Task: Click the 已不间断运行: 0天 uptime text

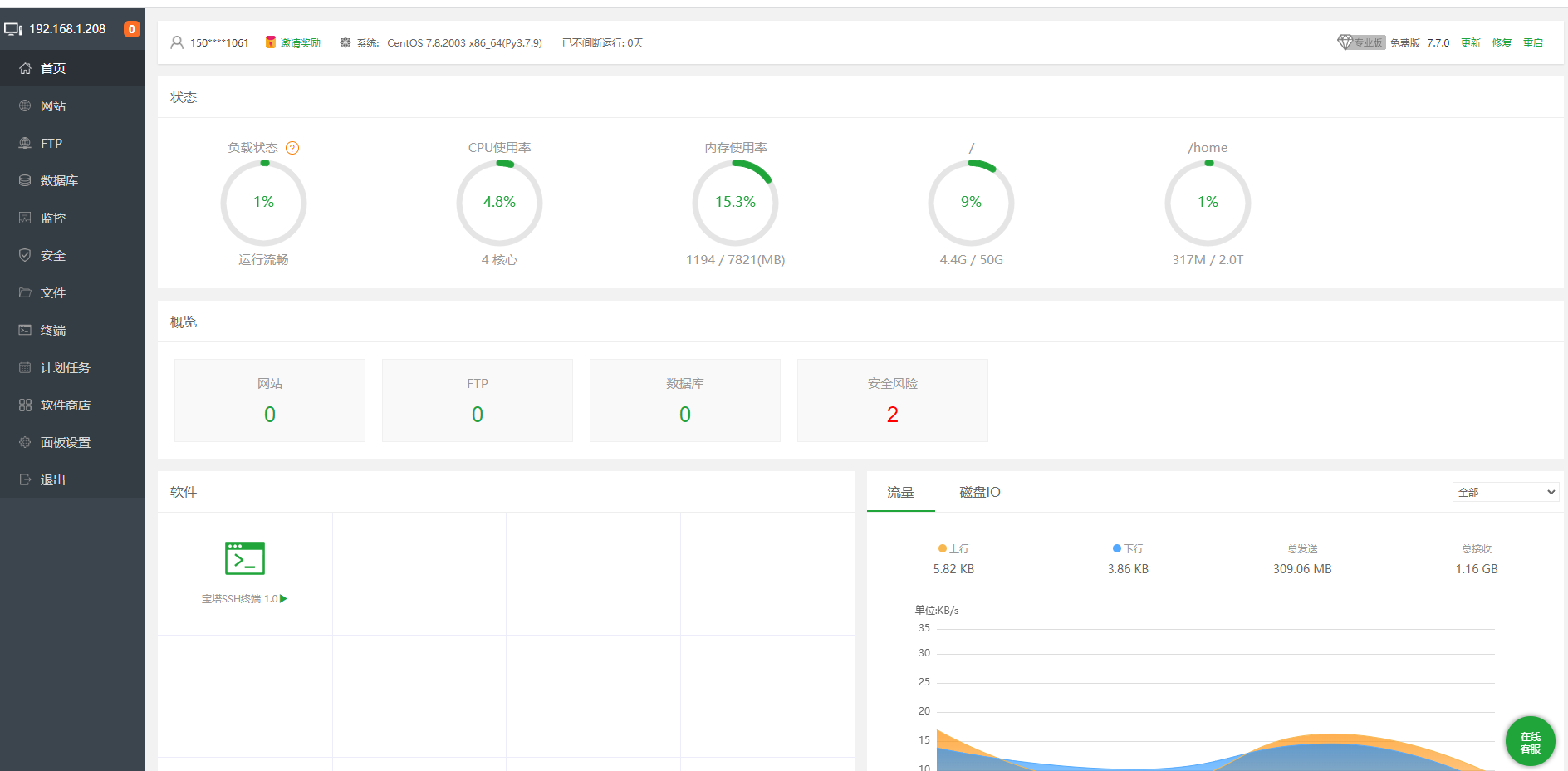Action: [602, 42]
